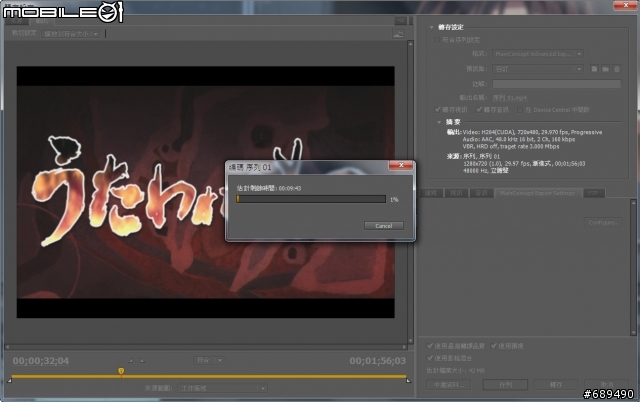Image resolution: width=640 pixels, height=402 pixels.
Task: Switch to the 音訊 audio tab
Action: 481,193
